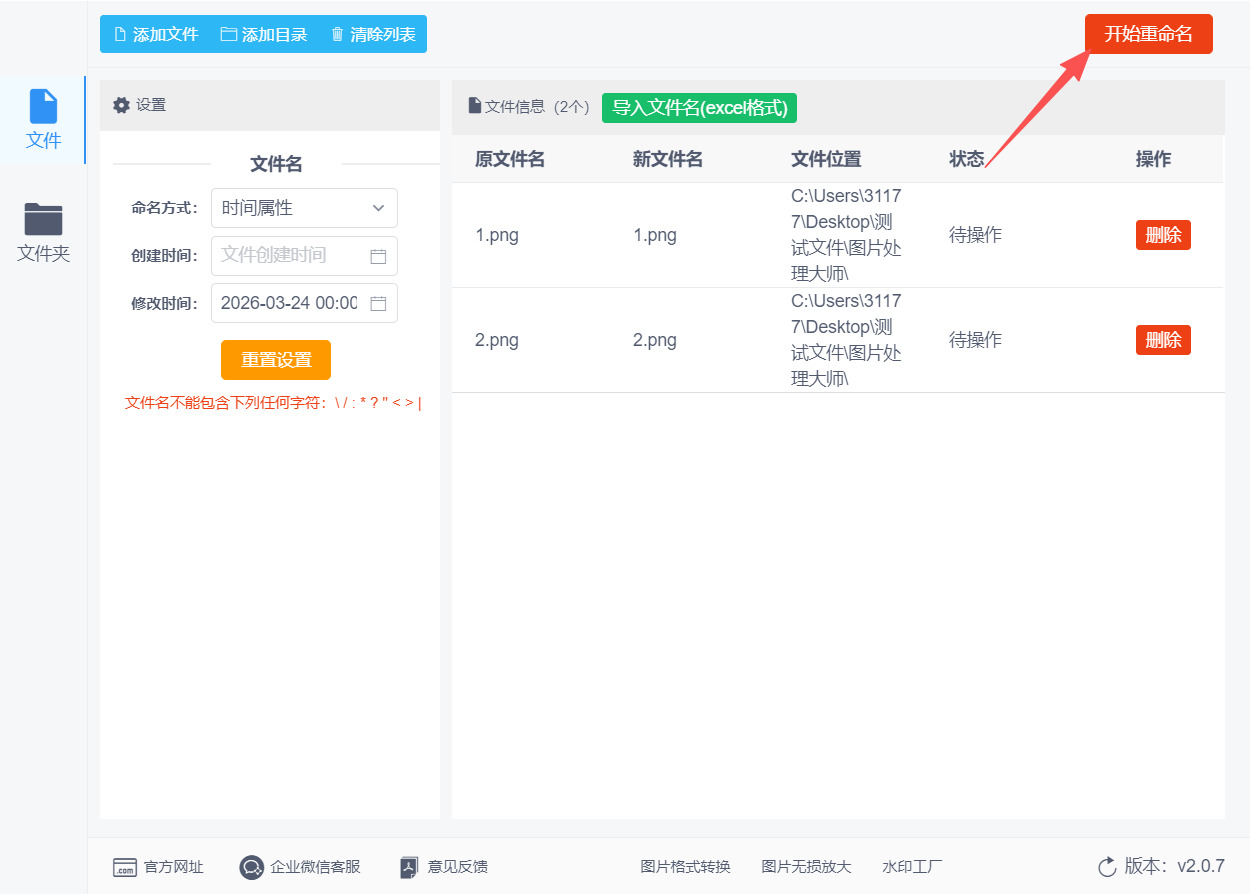Open the 图片格式转换 link
This screenshot has width=1250, height=894.
[x=685, y=867]
